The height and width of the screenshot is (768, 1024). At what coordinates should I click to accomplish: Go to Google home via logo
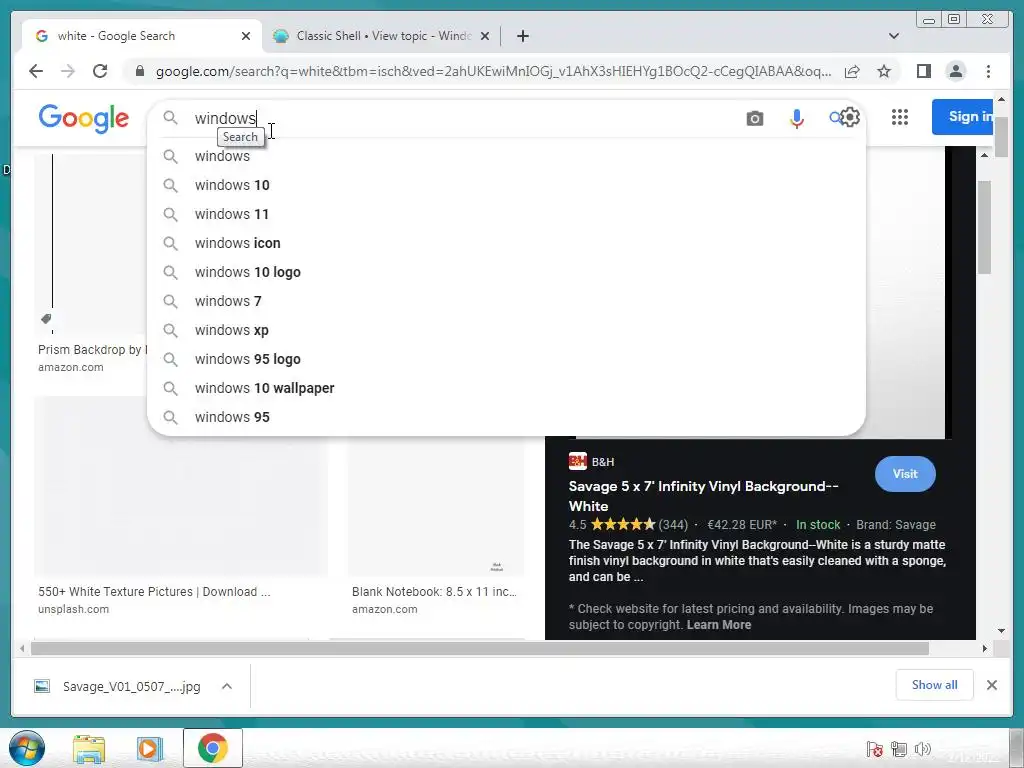coord(84,118)
